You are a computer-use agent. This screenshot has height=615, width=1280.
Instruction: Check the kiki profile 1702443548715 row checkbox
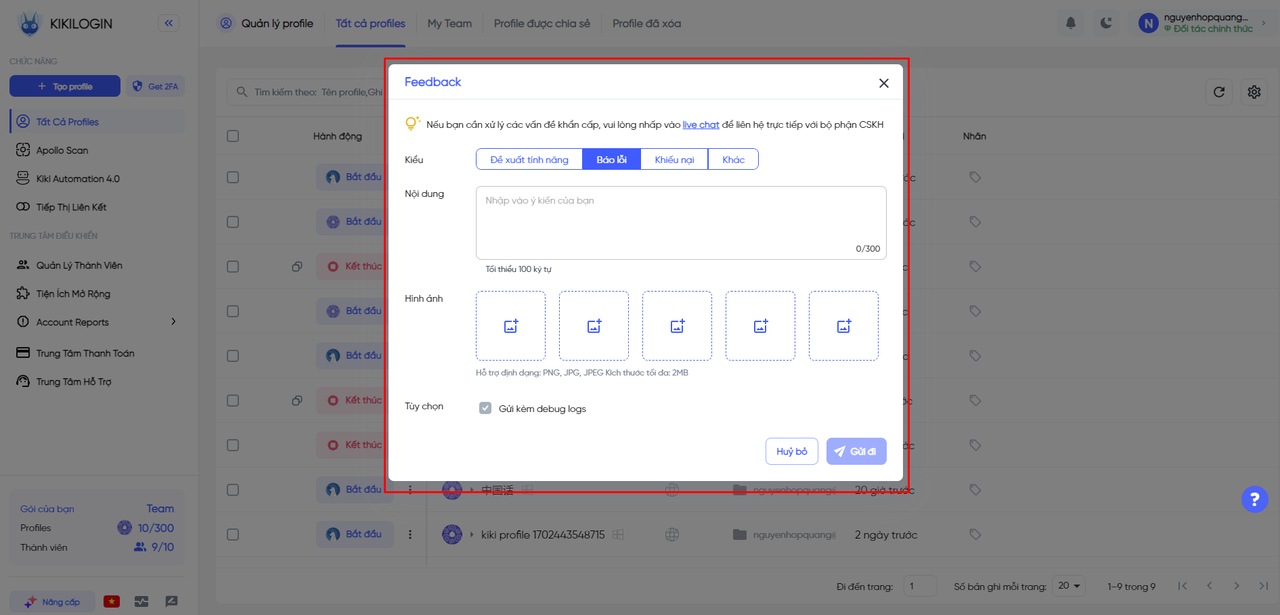[233, 535]
